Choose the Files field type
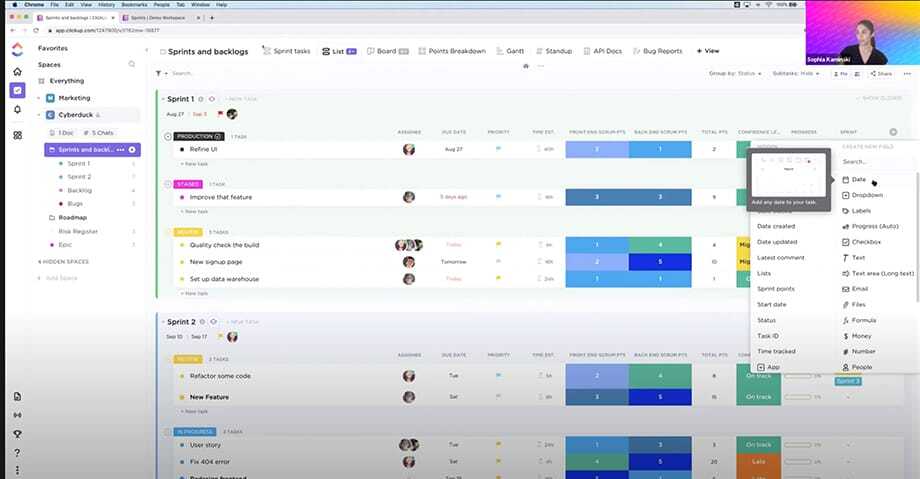Screen dimensions: 920x479 click(854, 305)
